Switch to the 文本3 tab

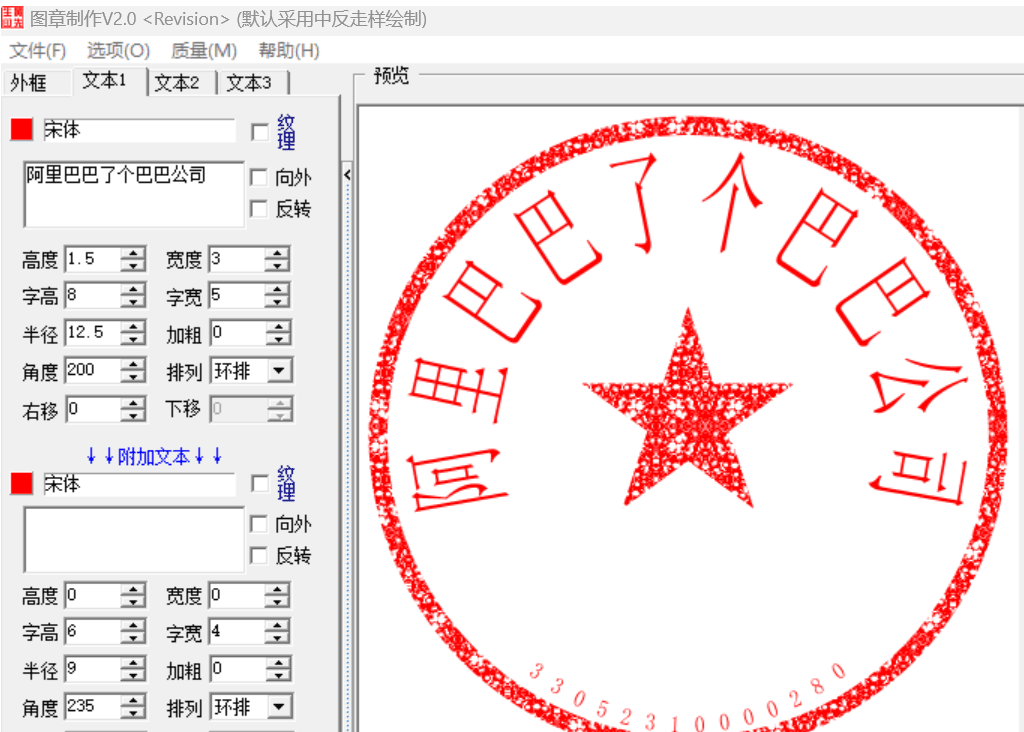[253, 83]
